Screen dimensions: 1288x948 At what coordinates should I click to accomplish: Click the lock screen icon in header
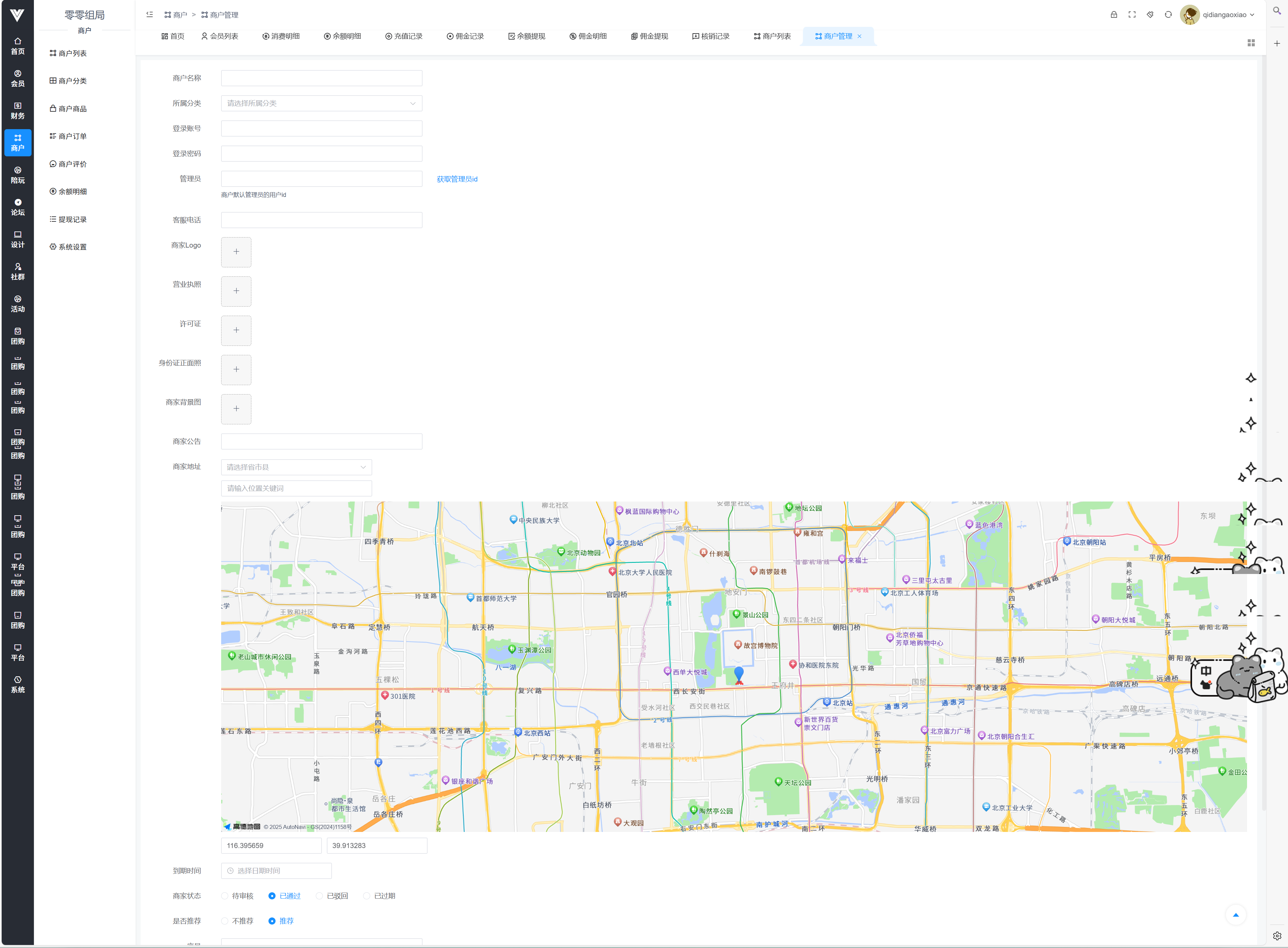[1113, 15]
